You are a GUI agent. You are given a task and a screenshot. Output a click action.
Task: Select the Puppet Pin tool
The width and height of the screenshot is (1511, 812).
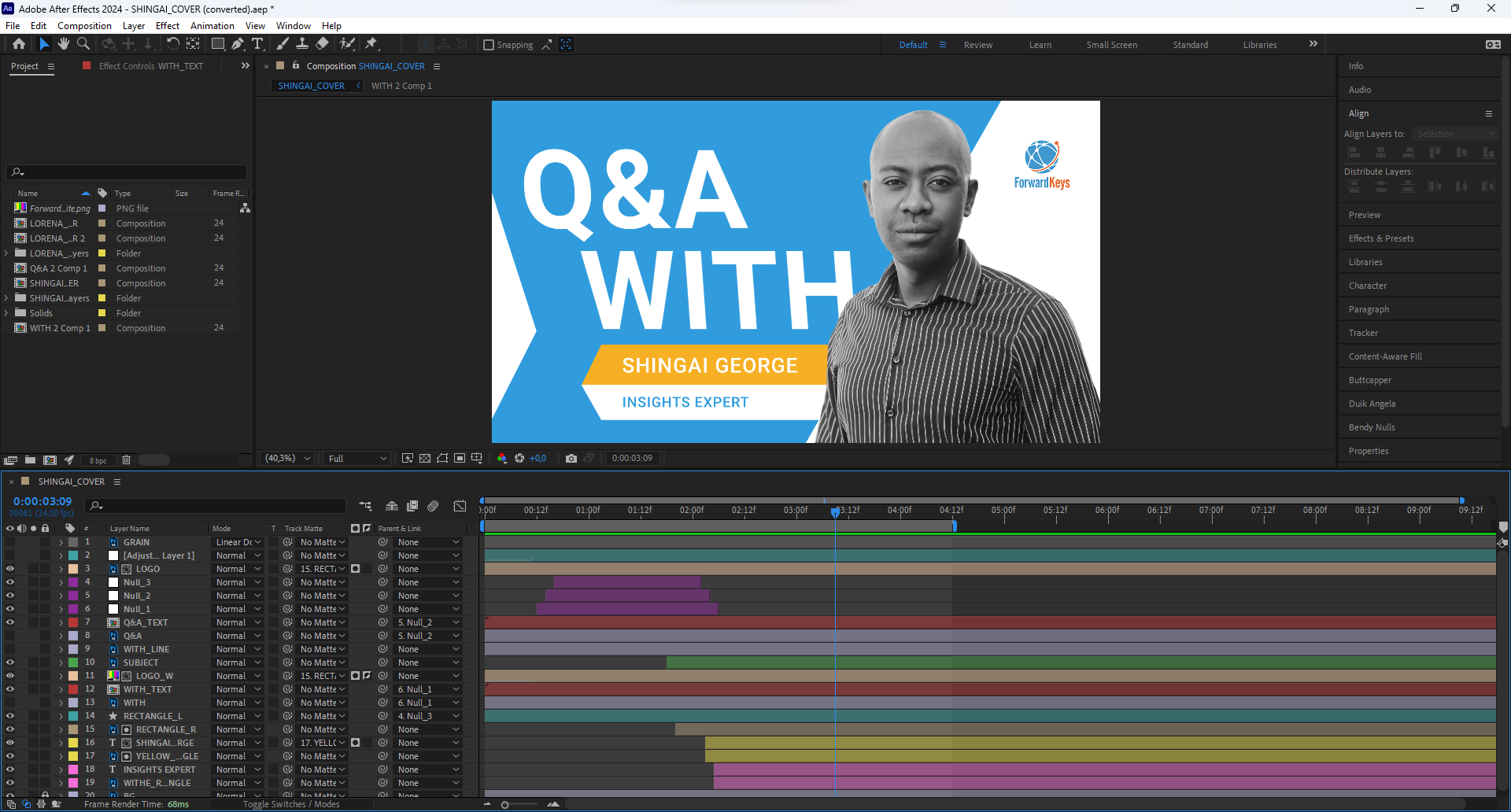click(371, 44)
